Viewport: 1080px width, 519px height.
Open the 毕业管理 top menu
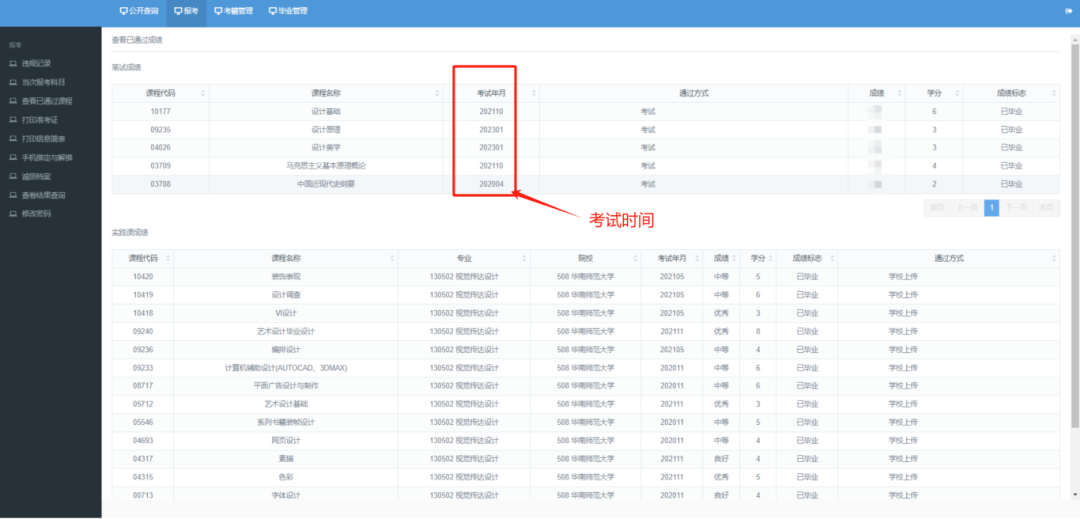(x=287, y=11)
